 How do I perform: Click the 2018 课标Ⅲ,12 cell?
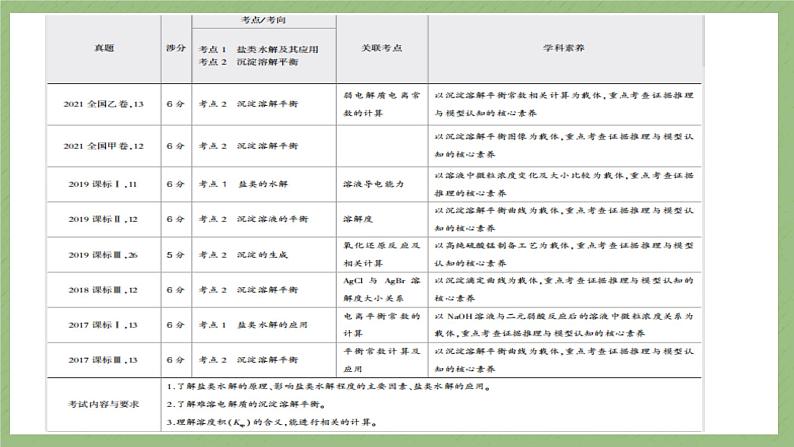104,289
